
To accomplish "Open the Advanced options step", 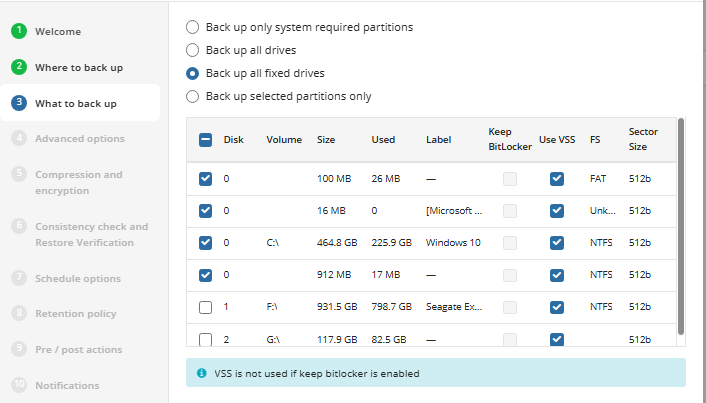I will click(79, 139).
